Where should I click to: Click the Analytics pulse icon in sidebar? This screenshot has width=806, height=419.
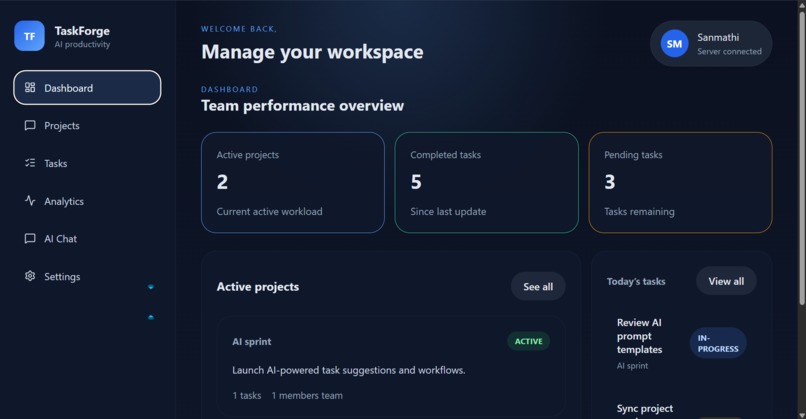coord(30,201)
